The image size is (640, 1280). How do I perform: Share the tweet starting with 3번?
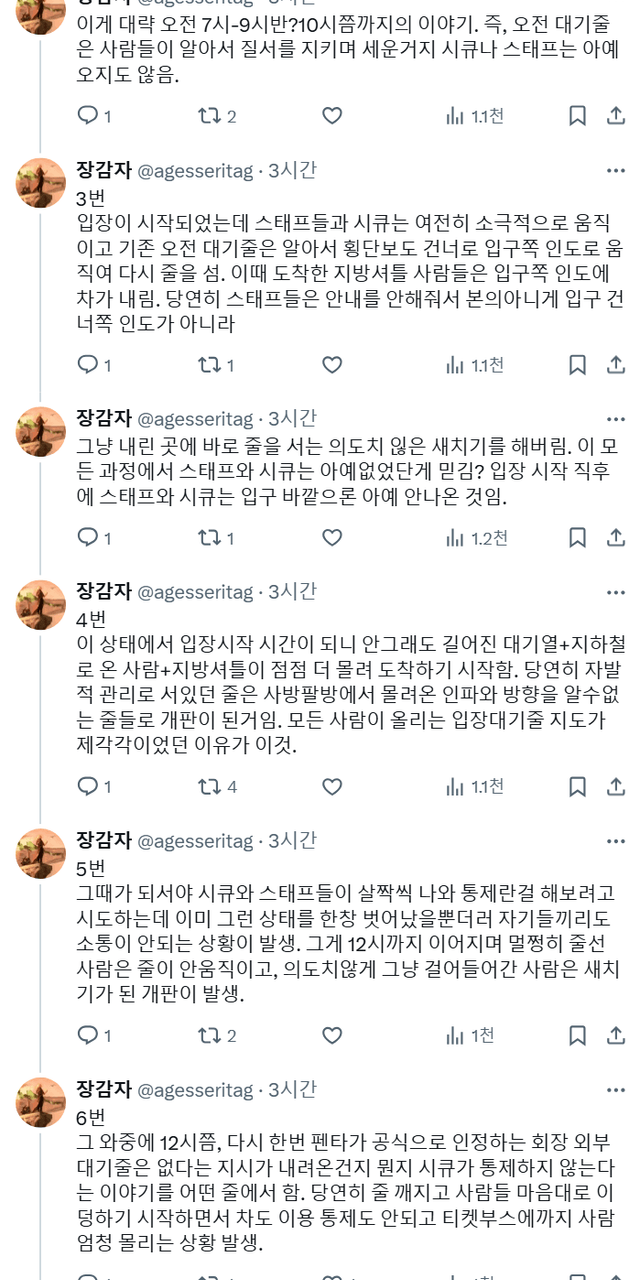[x=616, y=365]
